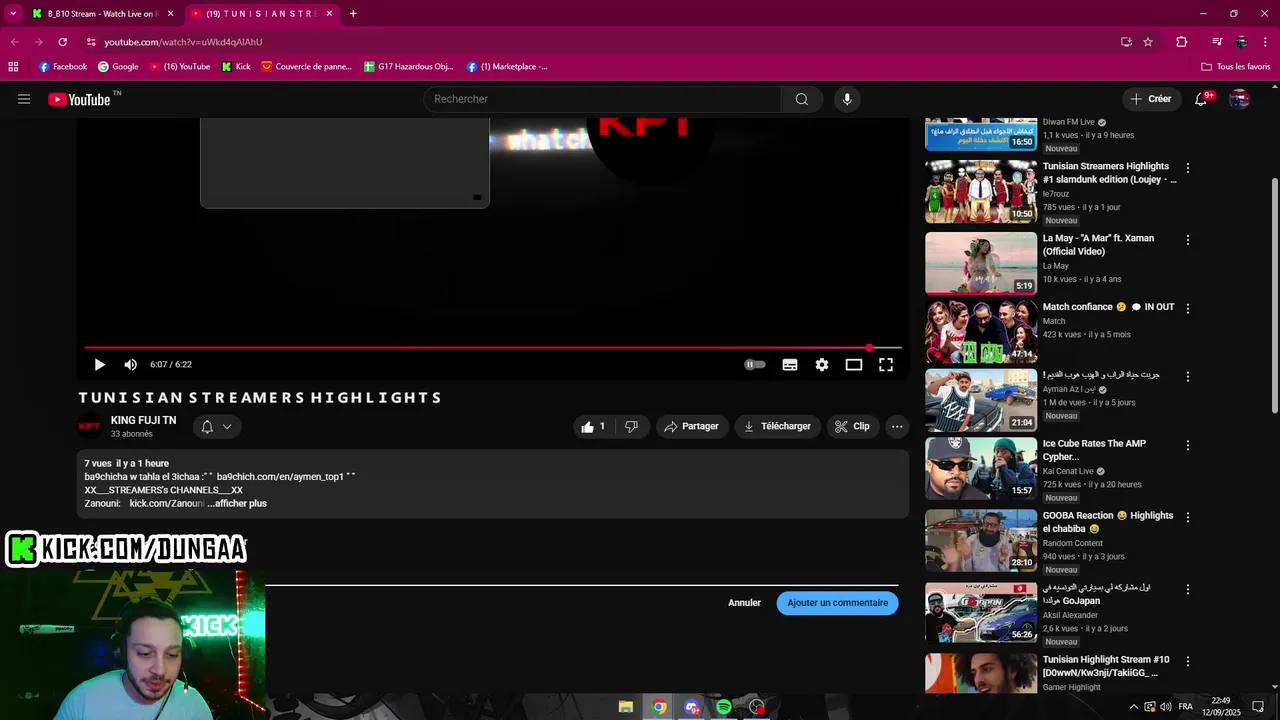Click the address bar URL
Screen dimensions: 1280x720
pyautogui.click(x=183, y=42)
